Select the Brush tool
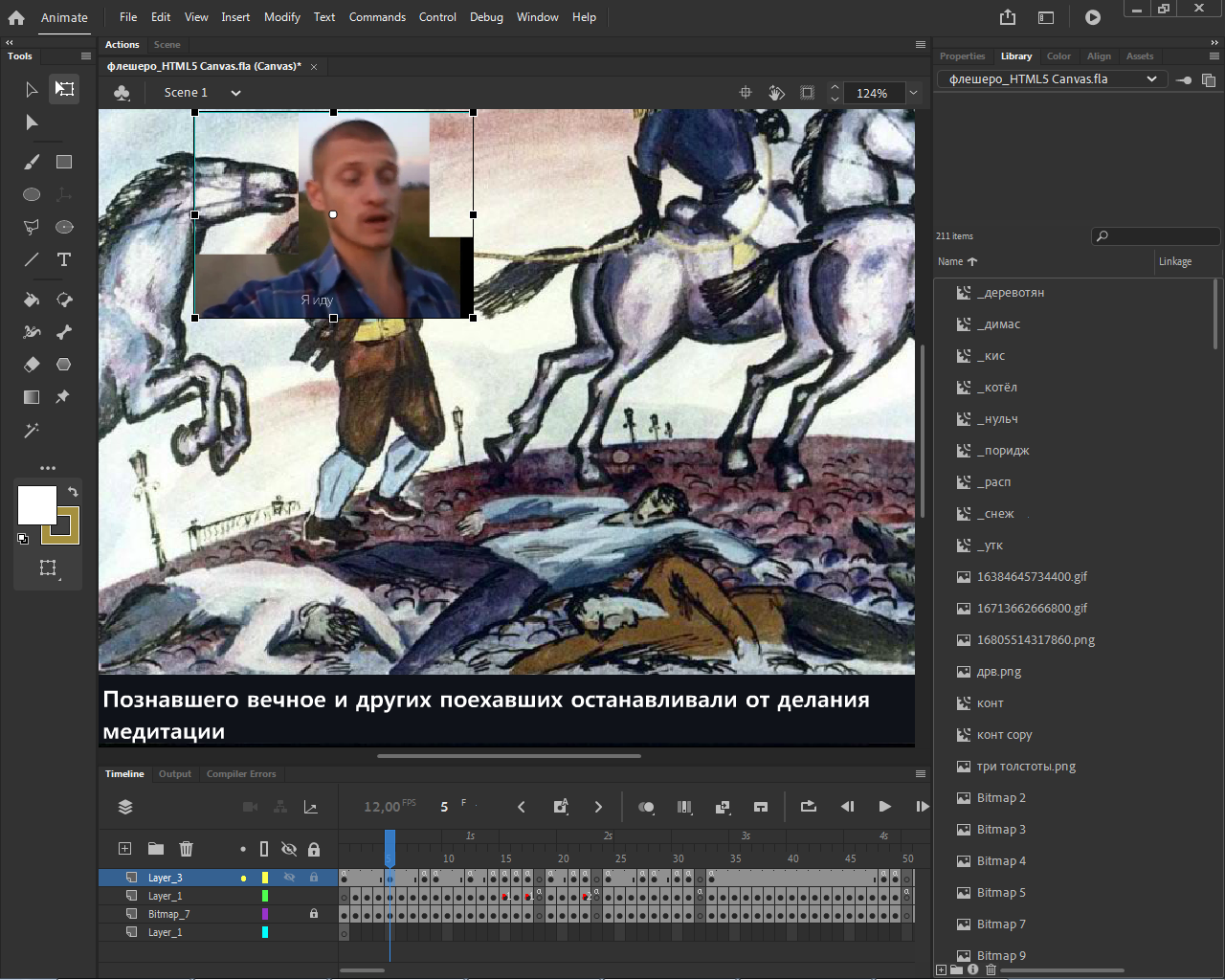 (32, 162)
